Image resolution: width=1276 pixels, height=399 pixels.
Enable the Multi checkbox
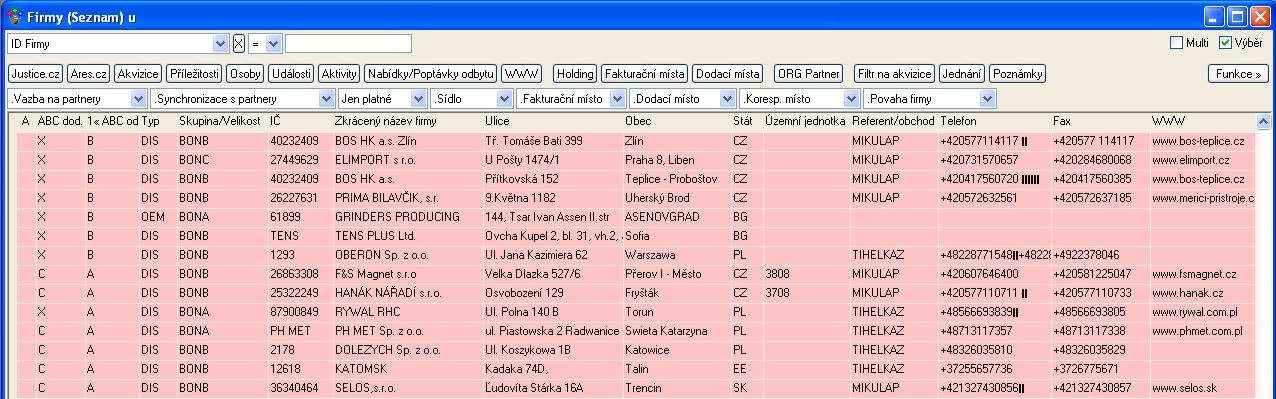tap(1176, 43)
